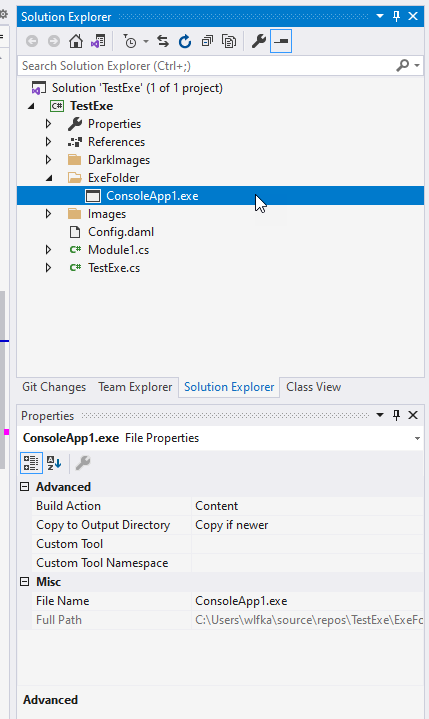Open Properties wrench icon in Solution Explorer toolbar

(259, 42)
